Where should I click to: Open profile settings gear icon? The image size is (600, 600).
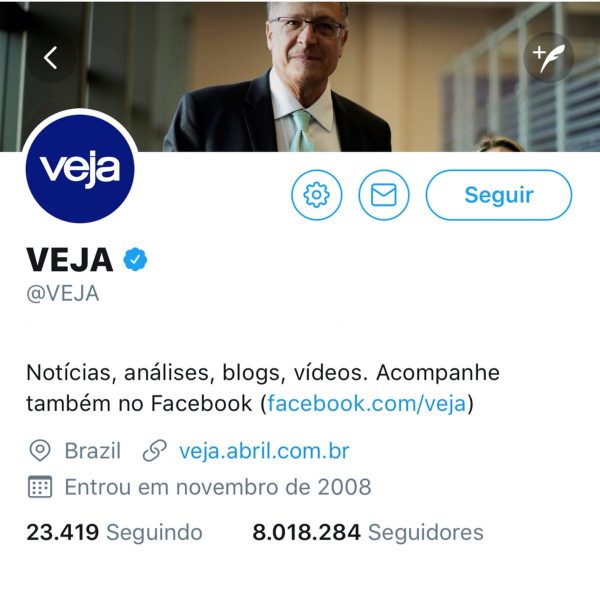point(316,195)
